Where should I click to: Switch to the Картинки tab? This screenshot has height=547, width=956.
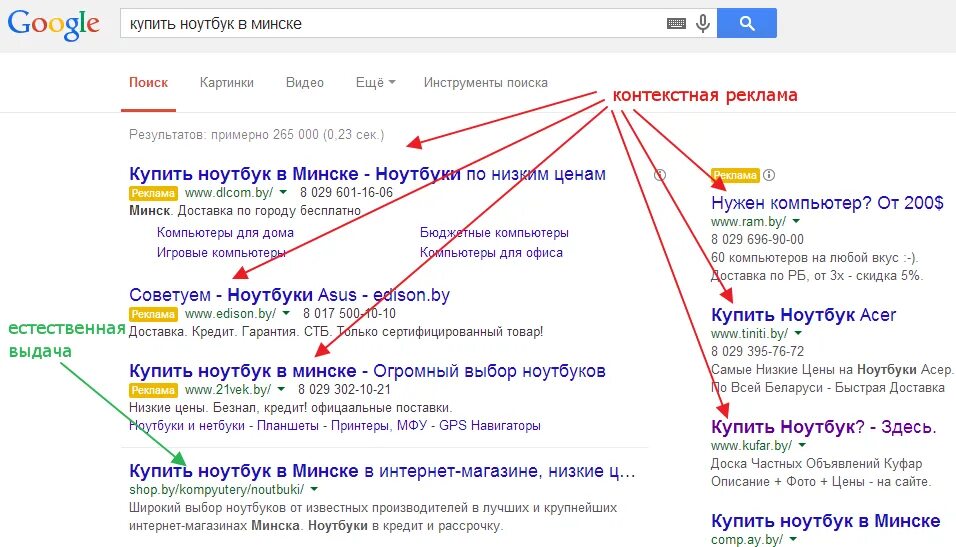pyautogui.click(x=227, y=82)
